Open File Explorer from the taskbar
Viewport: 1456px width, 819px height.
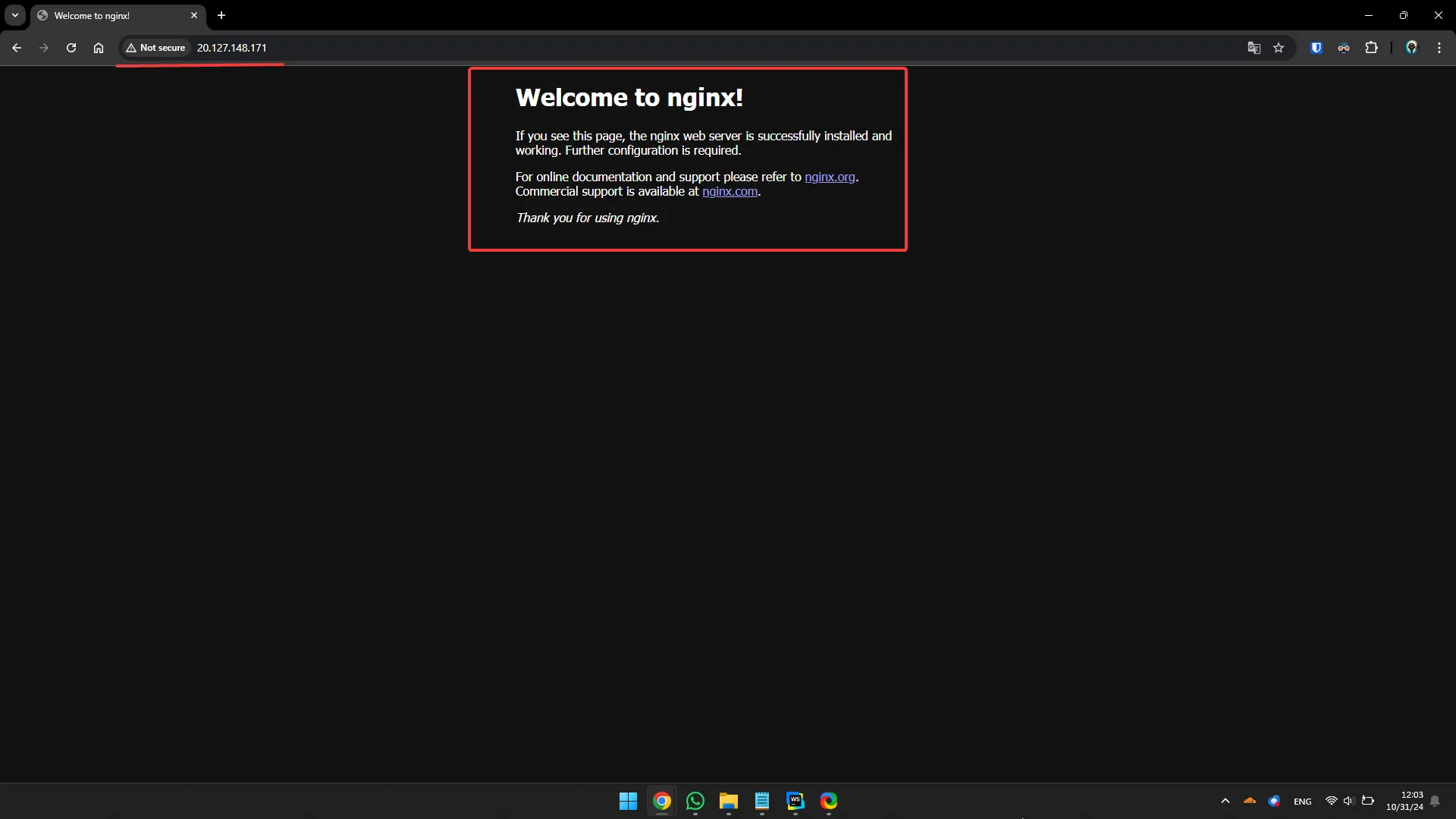(x=729, y=801)
